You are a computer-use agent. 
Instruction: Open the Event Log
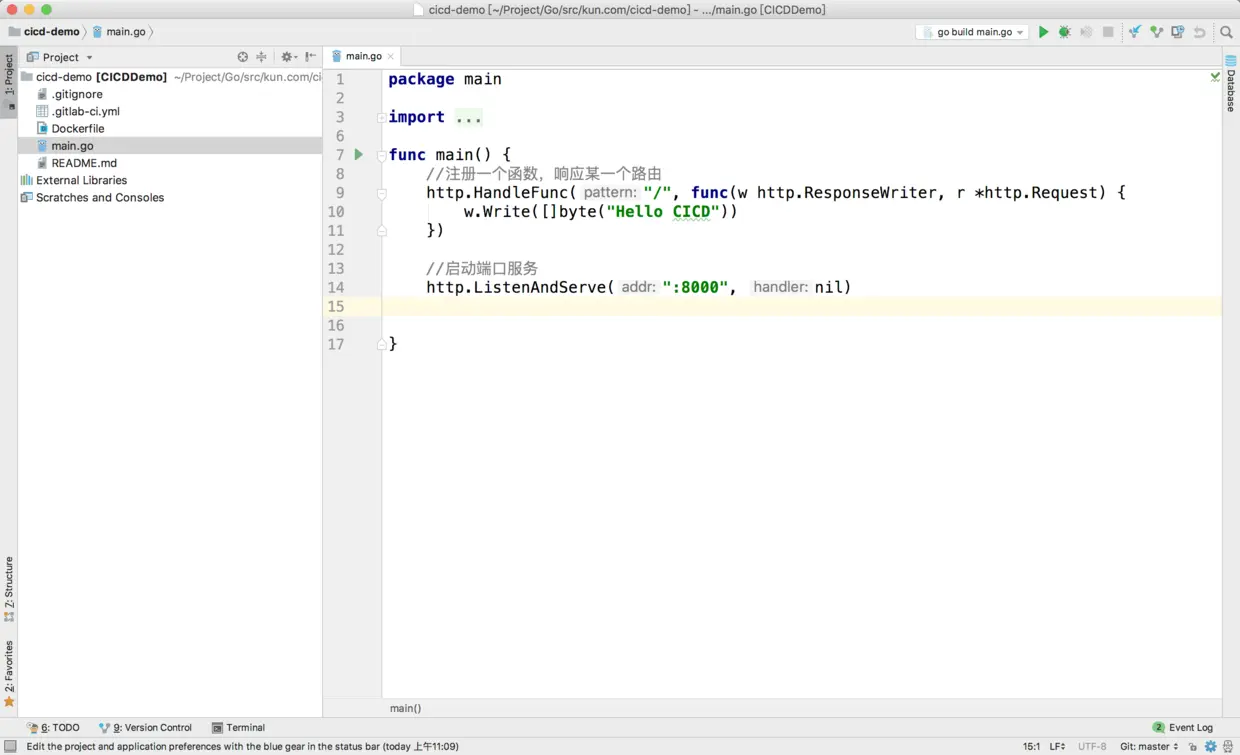(x=1183, y=727)
